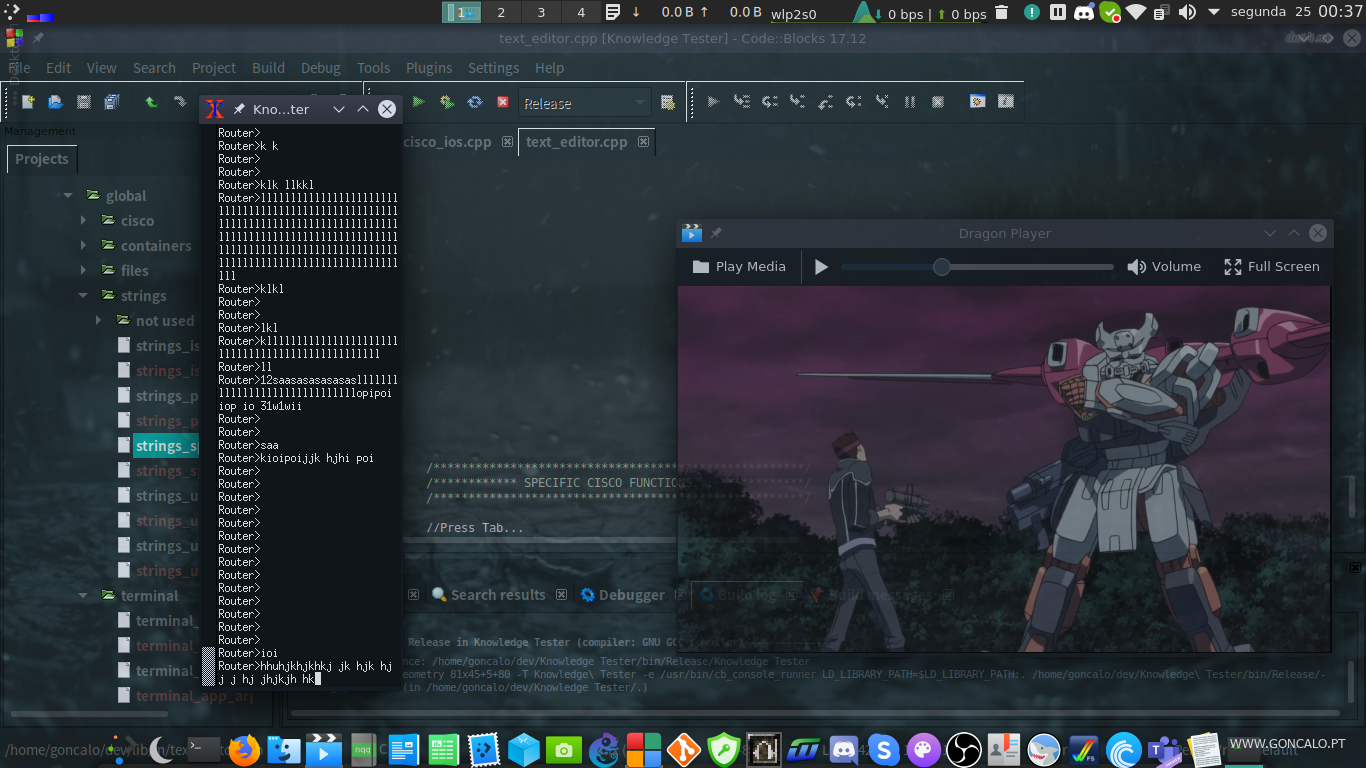This screenshot has height=768, width=1366.
Task: Click the green Run toolbar icon
Action: pos(419,102)
